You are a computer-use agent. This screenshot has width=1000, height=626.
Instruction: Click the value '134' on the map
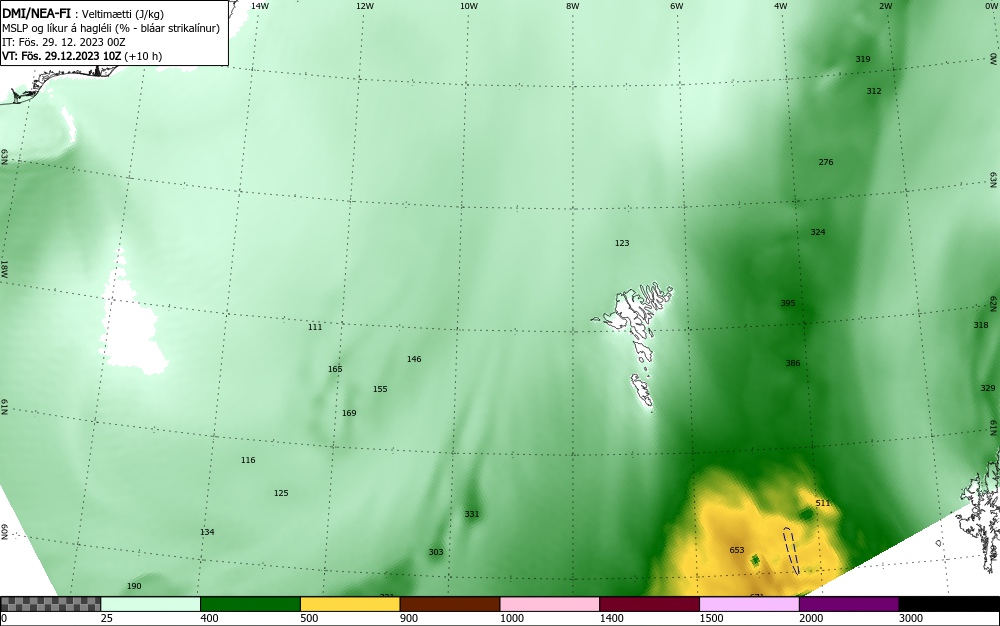pos(207,532)
